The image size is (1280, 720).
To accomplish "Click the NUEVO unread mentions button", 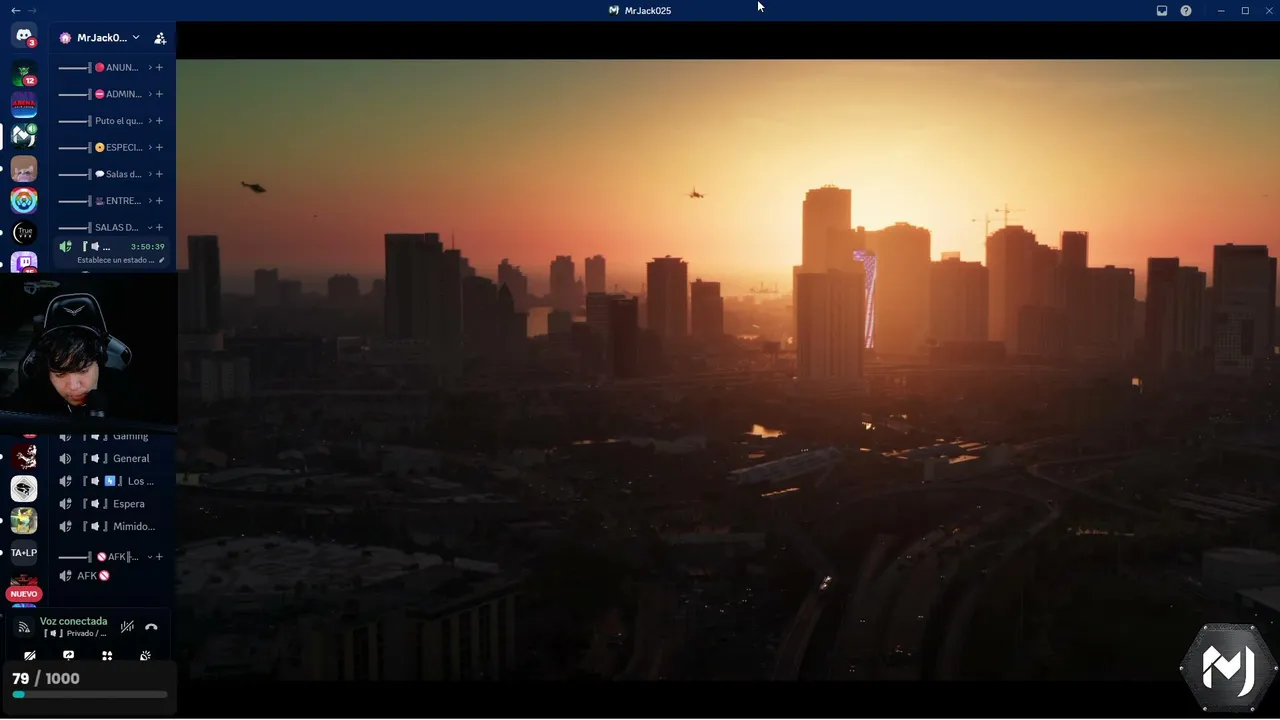I will coord(24,594).
